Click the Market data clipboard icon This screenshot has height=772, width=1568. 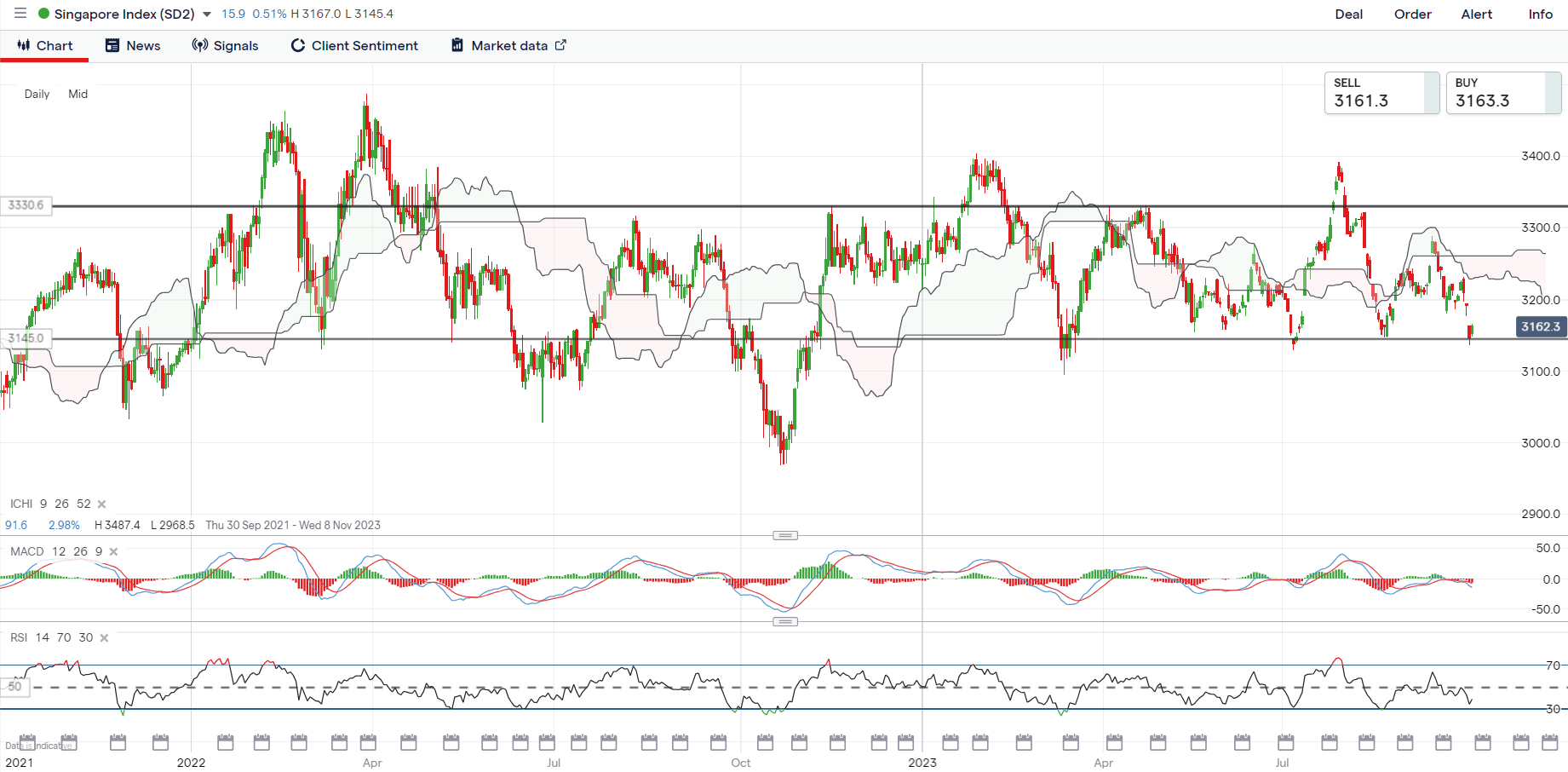457,45
